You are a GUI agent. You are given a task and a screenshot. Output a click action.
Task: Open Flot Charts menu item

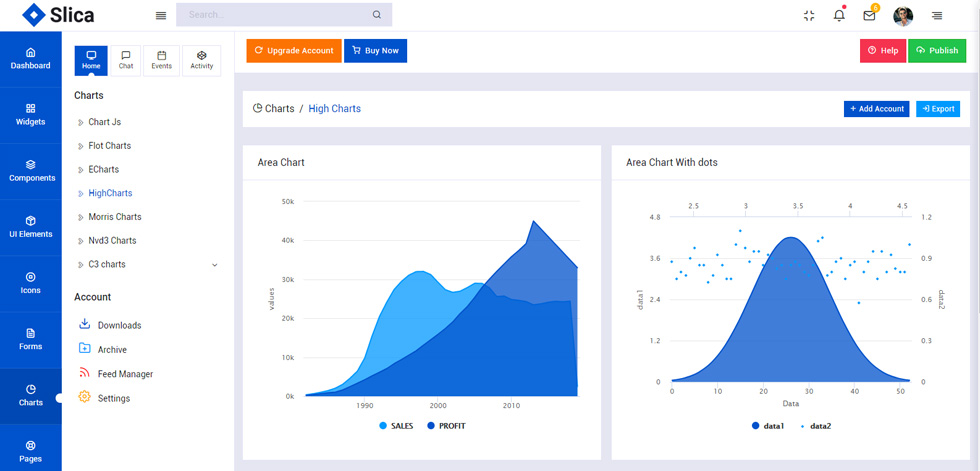coord(109,146)
